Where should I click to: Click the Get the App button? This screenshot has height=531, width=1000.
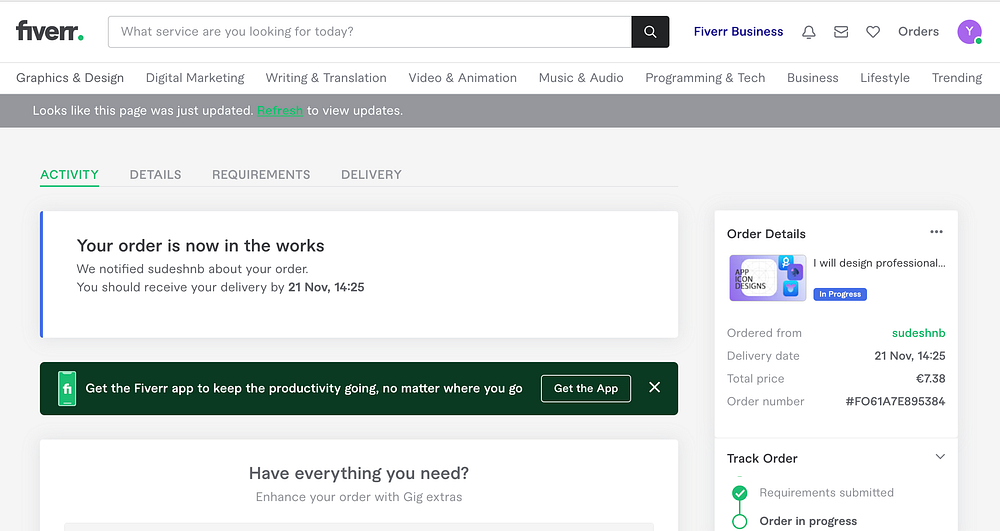(585, 388)
